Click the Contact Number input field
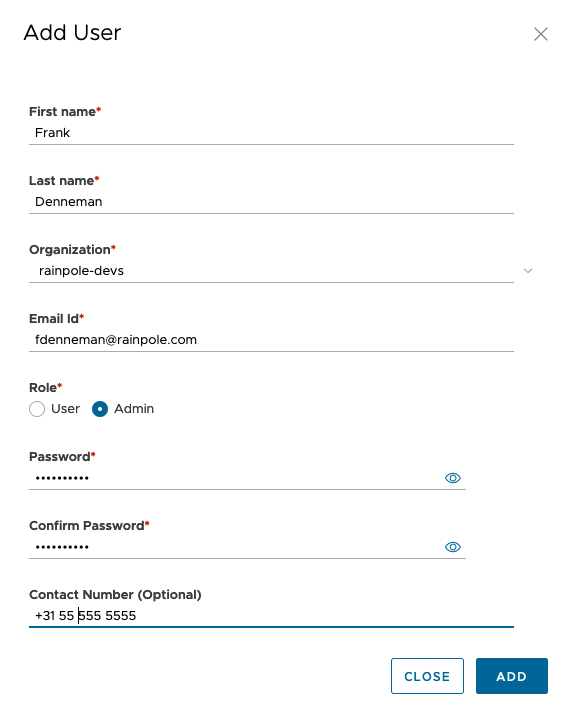 tap(271, 616)
